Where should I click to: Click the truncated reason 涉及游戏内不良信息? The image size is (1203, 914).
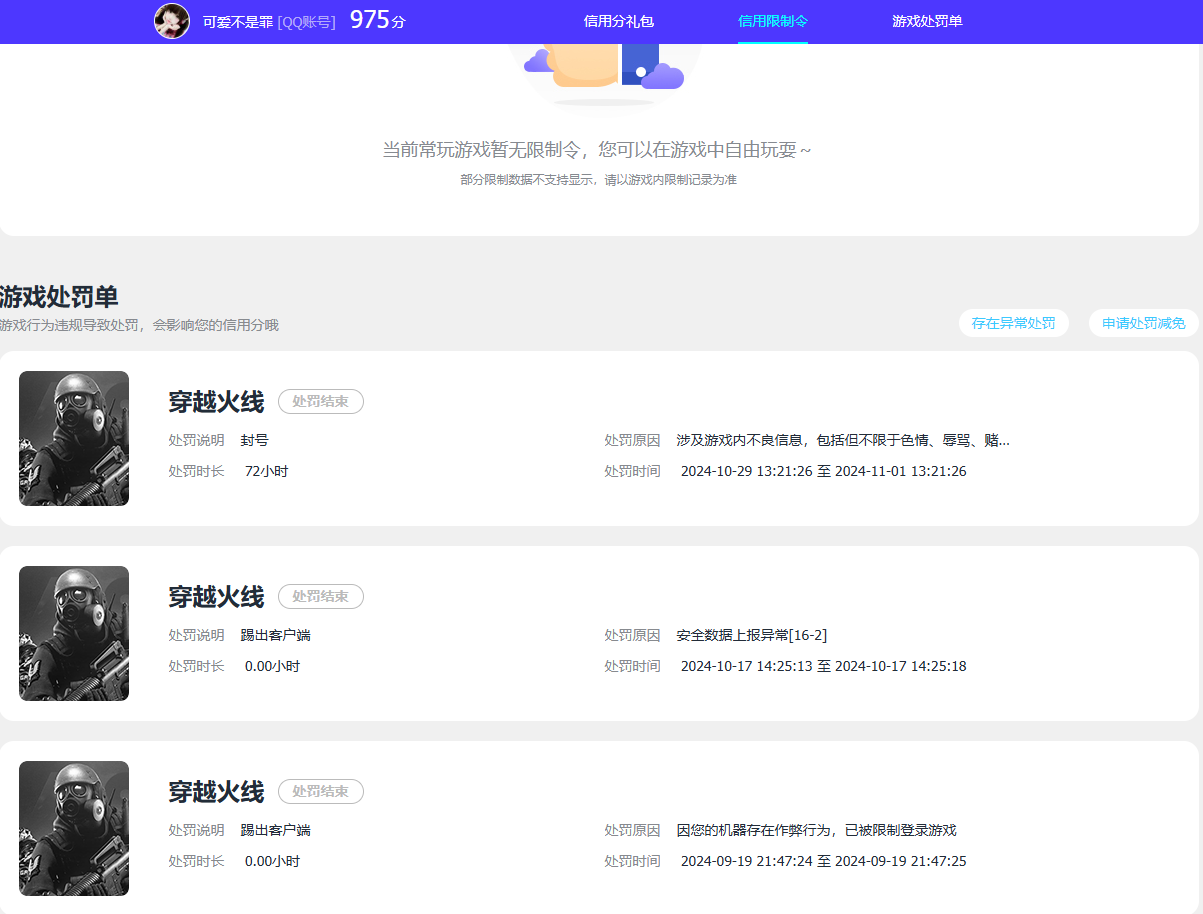(x=843, y=440)
